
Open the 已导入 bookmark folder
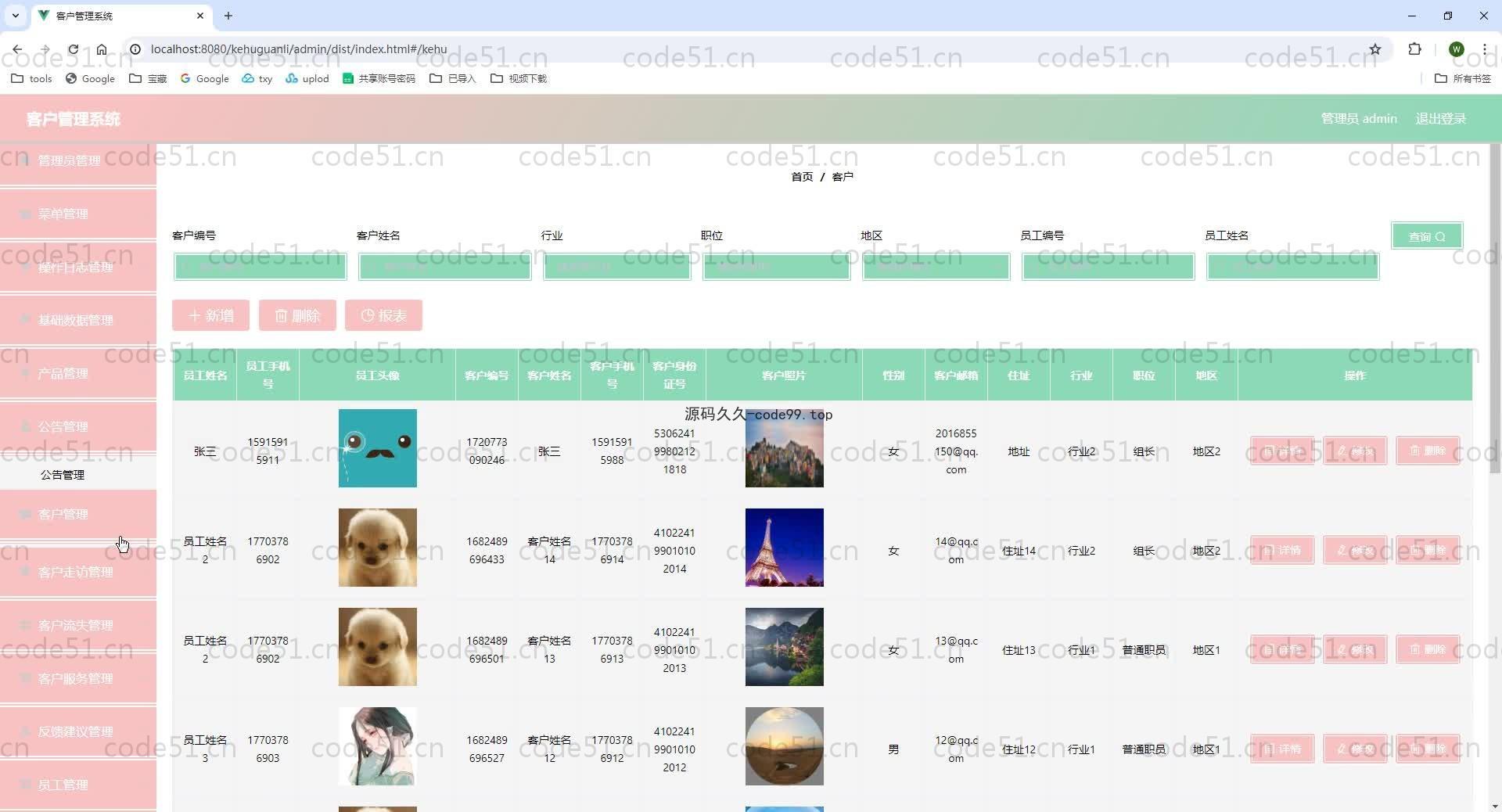(452, 78)
